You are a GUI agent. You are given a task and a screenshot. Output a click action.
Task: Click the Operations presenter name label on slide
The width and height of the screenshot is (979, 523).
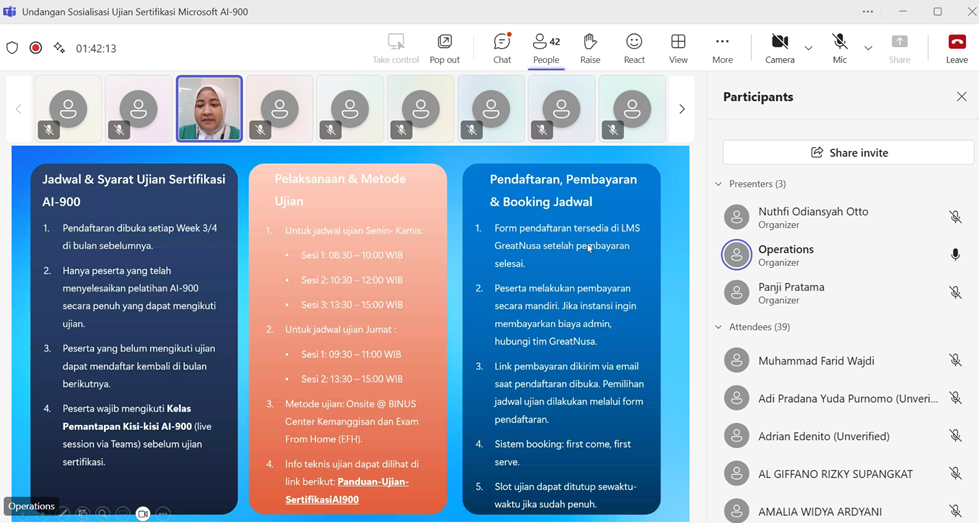[x=31, y=506]
